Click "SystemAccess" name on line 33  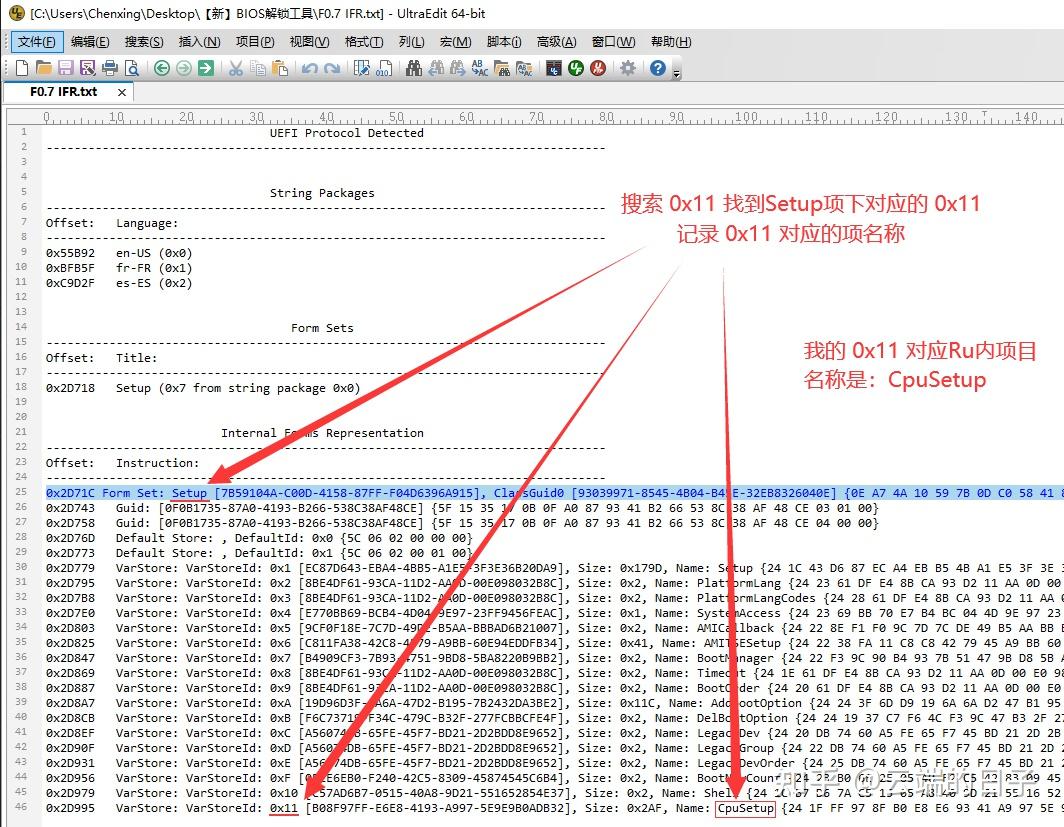[739, 613]
